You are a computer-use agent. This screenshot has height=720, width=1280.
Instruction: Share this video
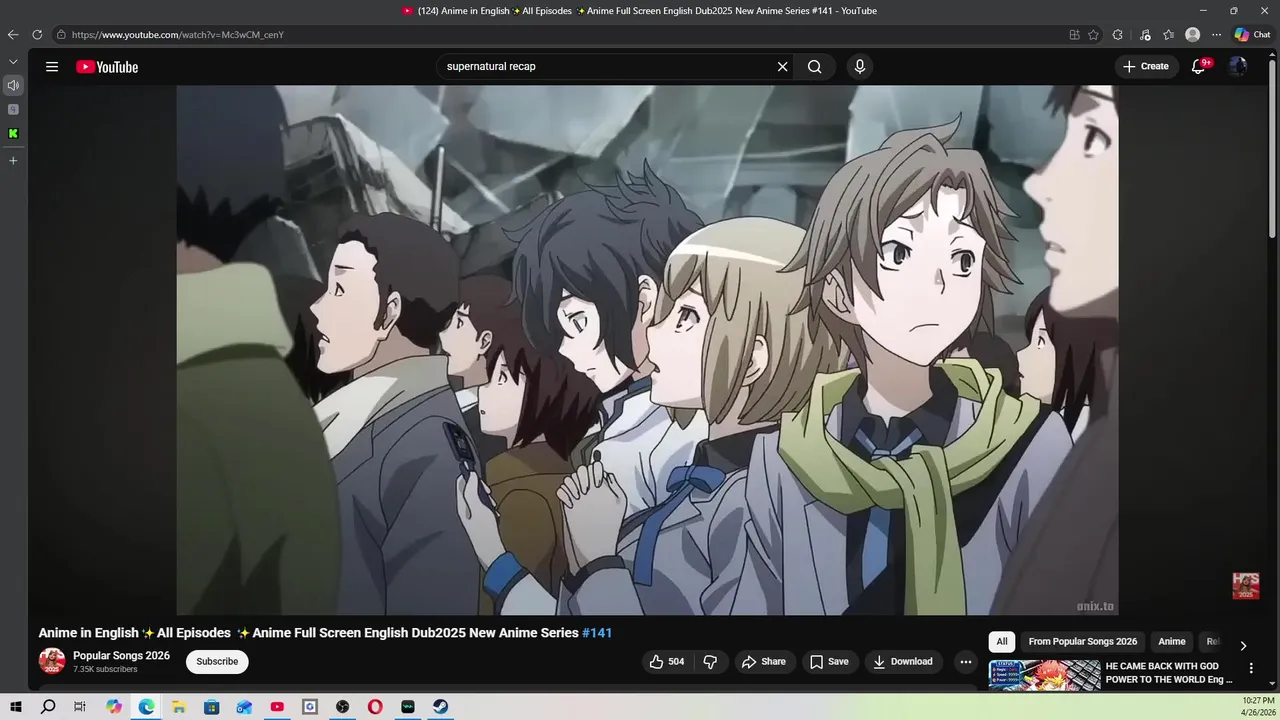pyautogui.click(x=764, y=661)
